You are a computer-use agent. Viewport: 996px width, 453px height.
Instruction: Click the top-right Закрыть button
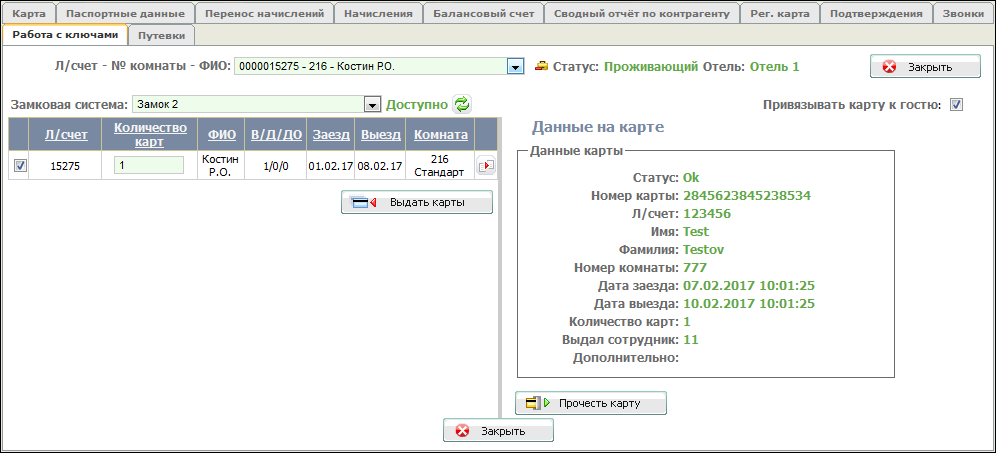925,67
